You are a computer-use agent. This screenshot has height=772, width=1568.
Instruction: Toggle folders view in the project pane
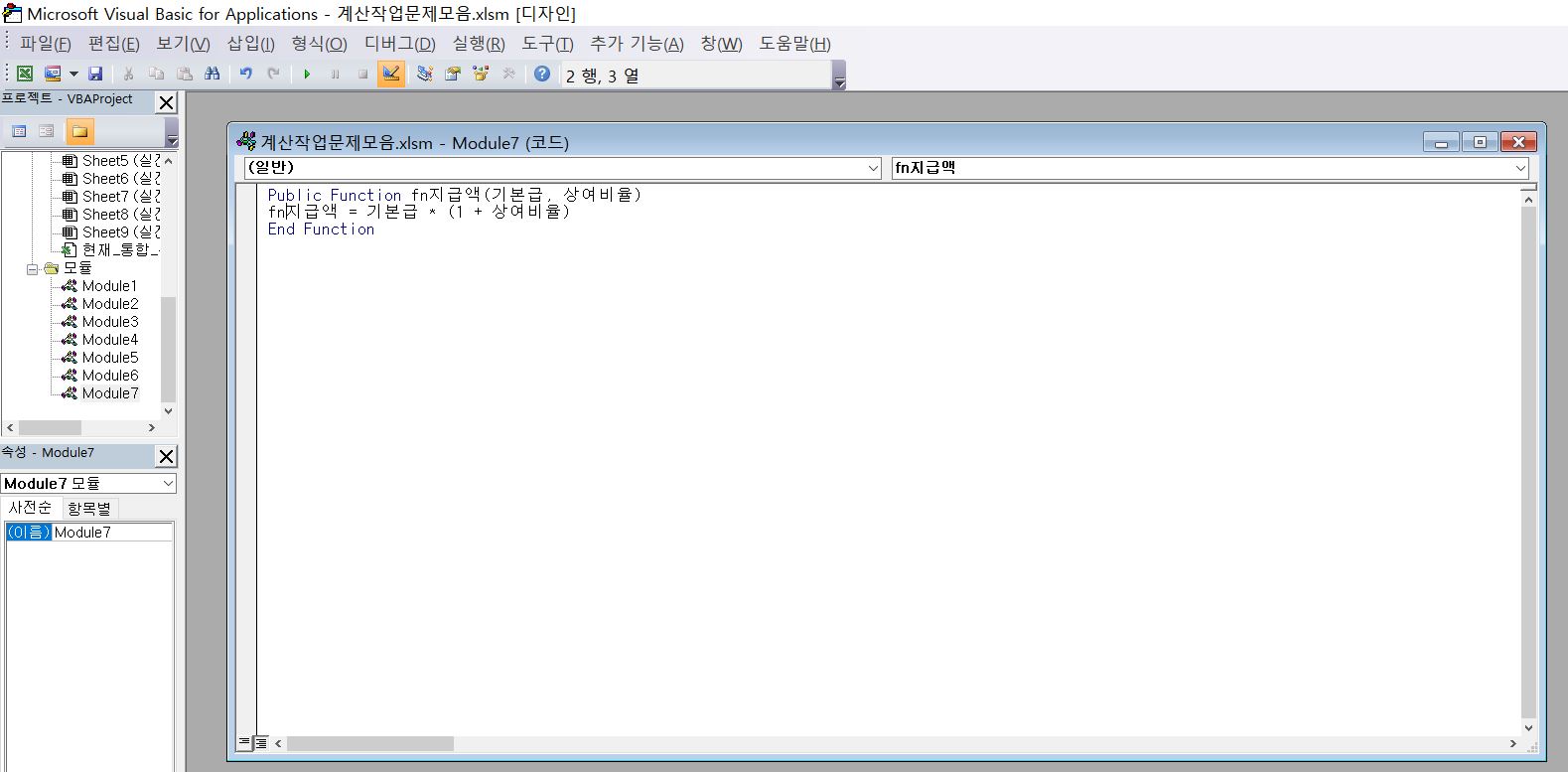tap(79, 131)
